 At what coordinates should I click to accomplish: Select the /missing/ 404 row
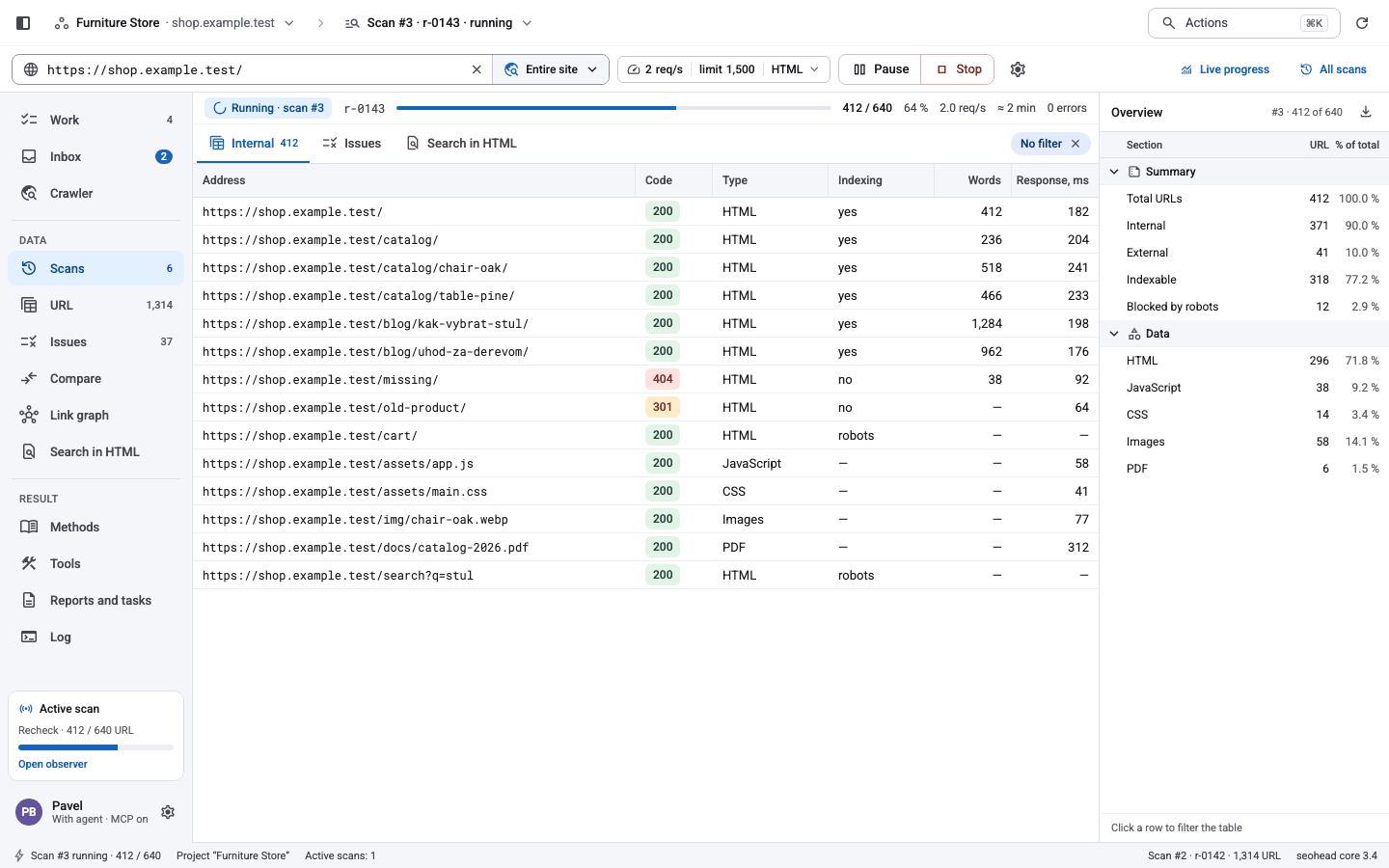[x=645, y=380]
